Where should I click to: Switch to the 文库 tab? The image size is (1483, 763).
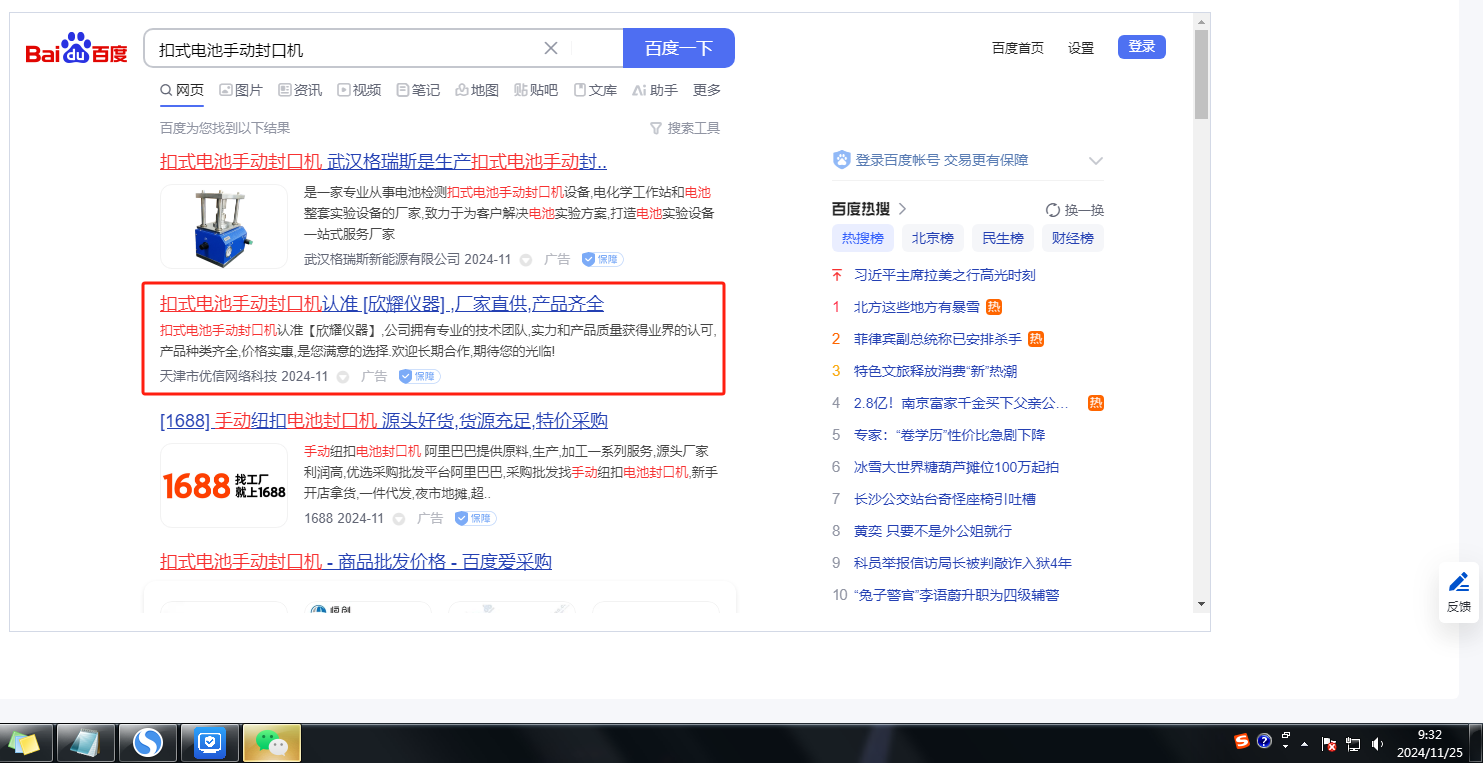(595, 90)
